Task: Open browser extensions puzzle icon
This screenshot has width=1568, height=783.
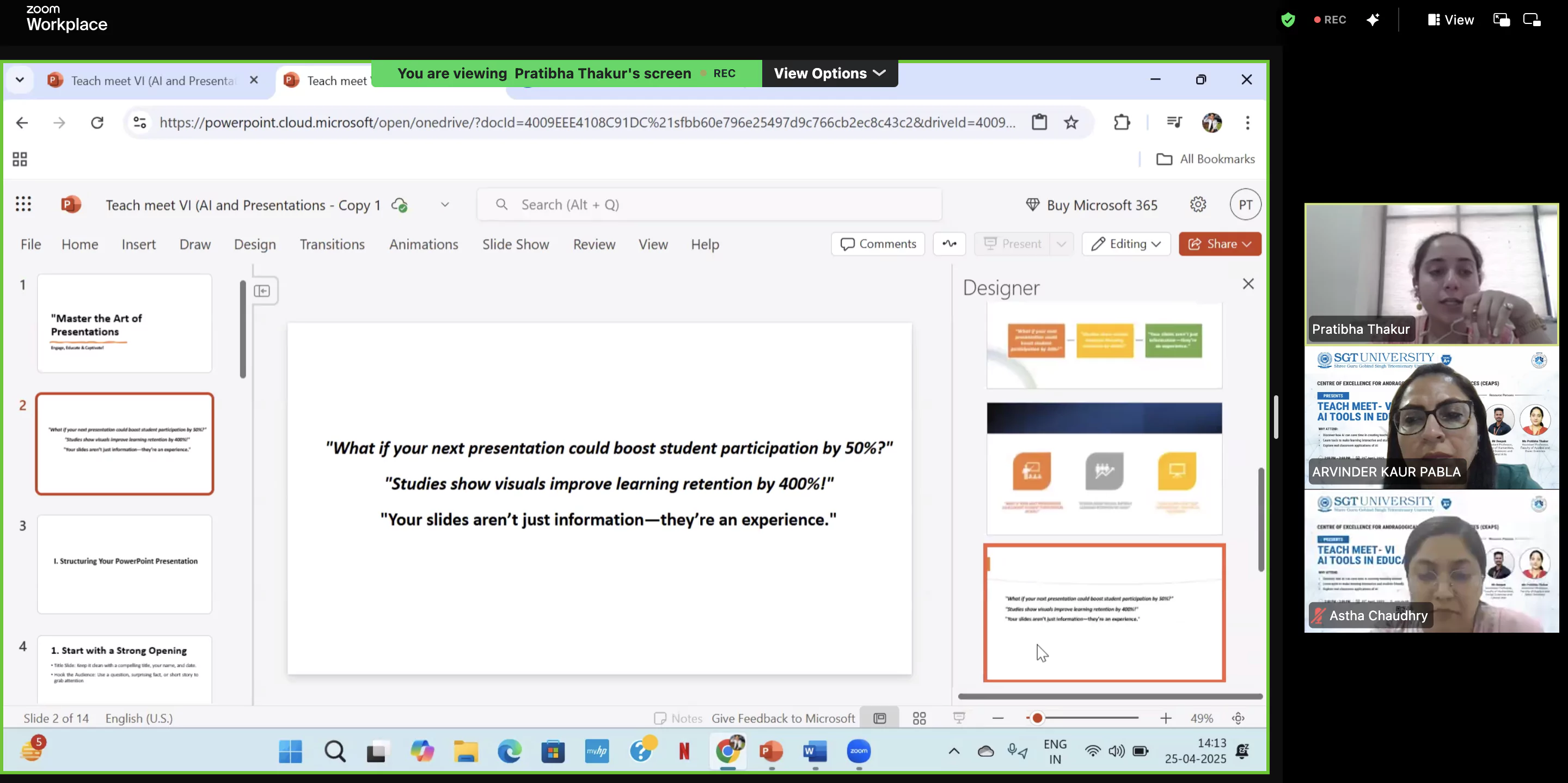Action: tap(1121, 123)
